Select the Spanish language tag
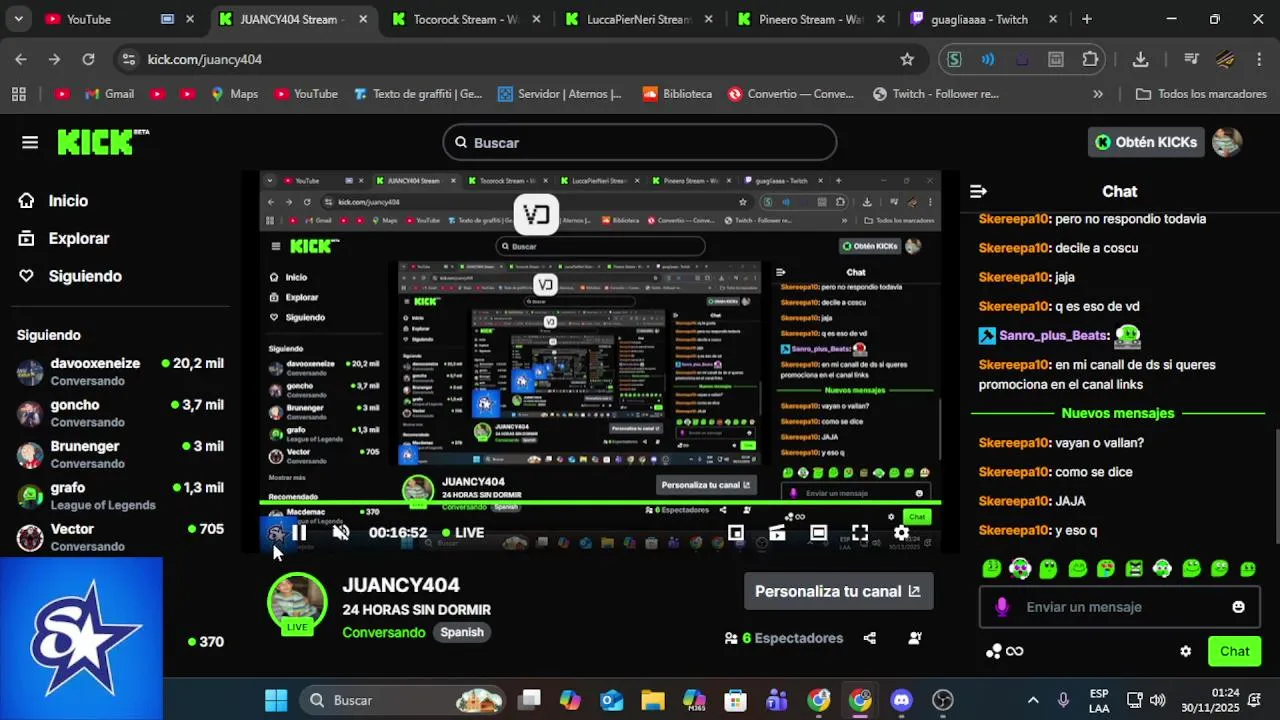The width and height of the screenshot is (1280, 720). tap(462, 632)
